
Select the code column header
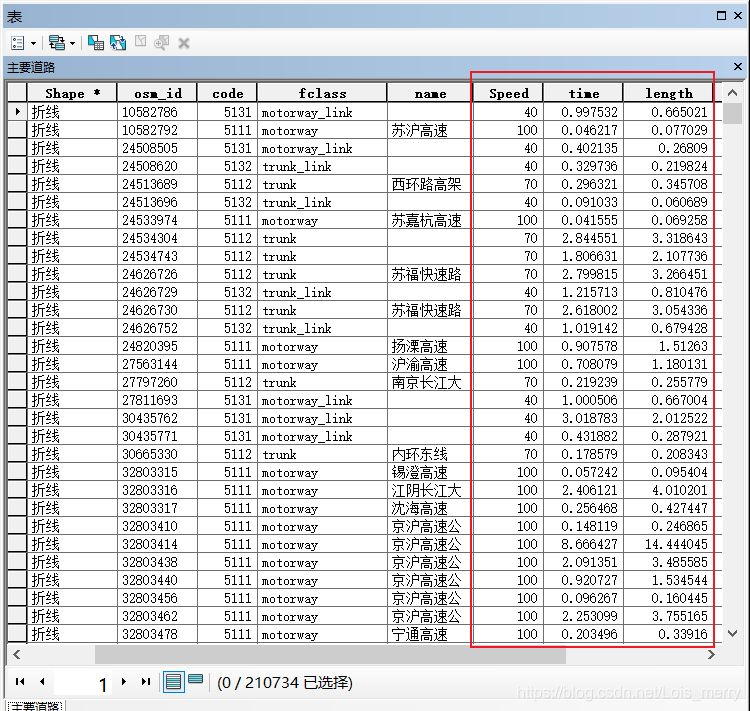tap(227, 93)
